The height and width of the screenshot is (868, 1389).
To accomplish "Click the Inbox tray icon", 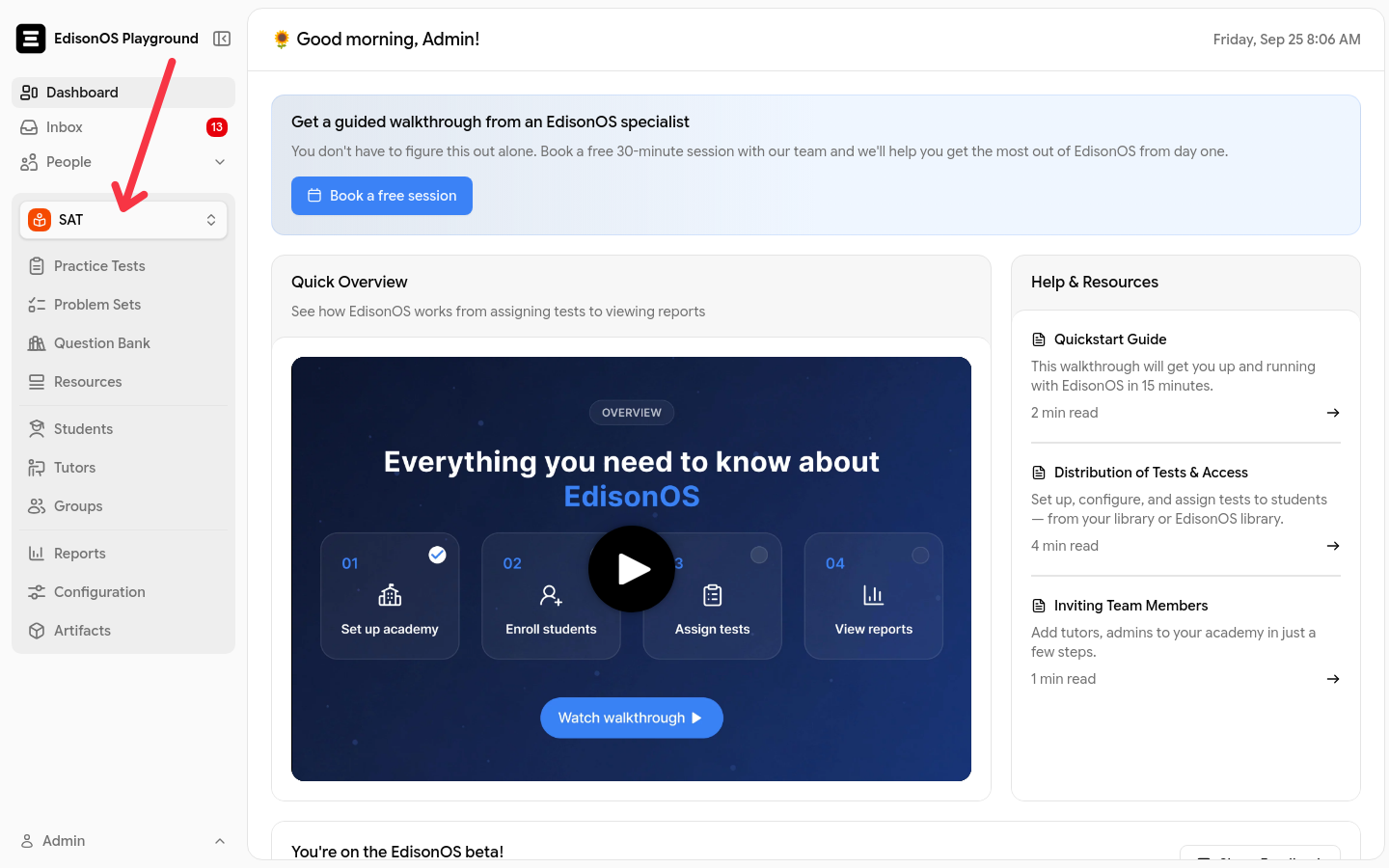I will pos(29,127).
